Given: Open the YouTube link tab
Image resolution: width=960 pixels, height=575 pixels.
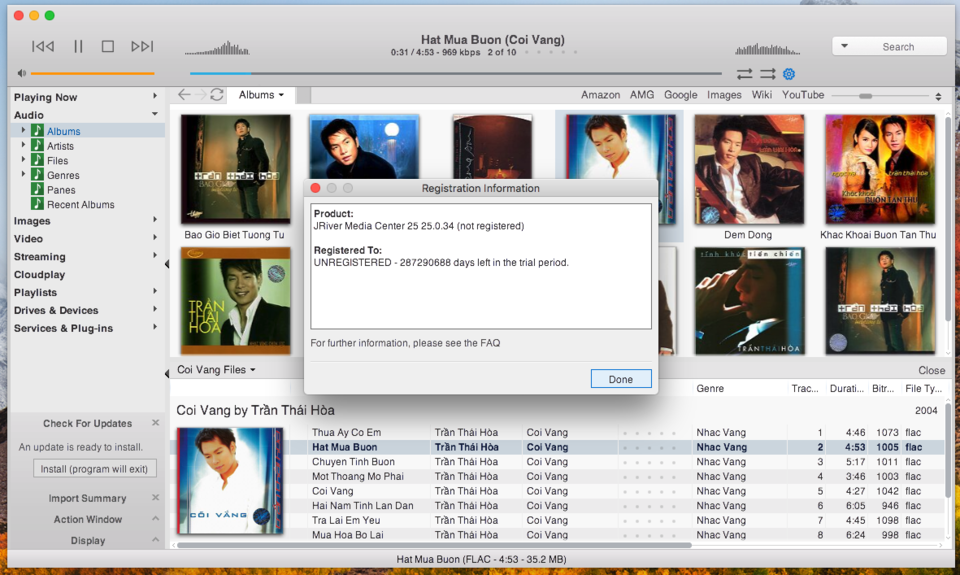Looking at the screenshot, I should click(x=803, y=95).
